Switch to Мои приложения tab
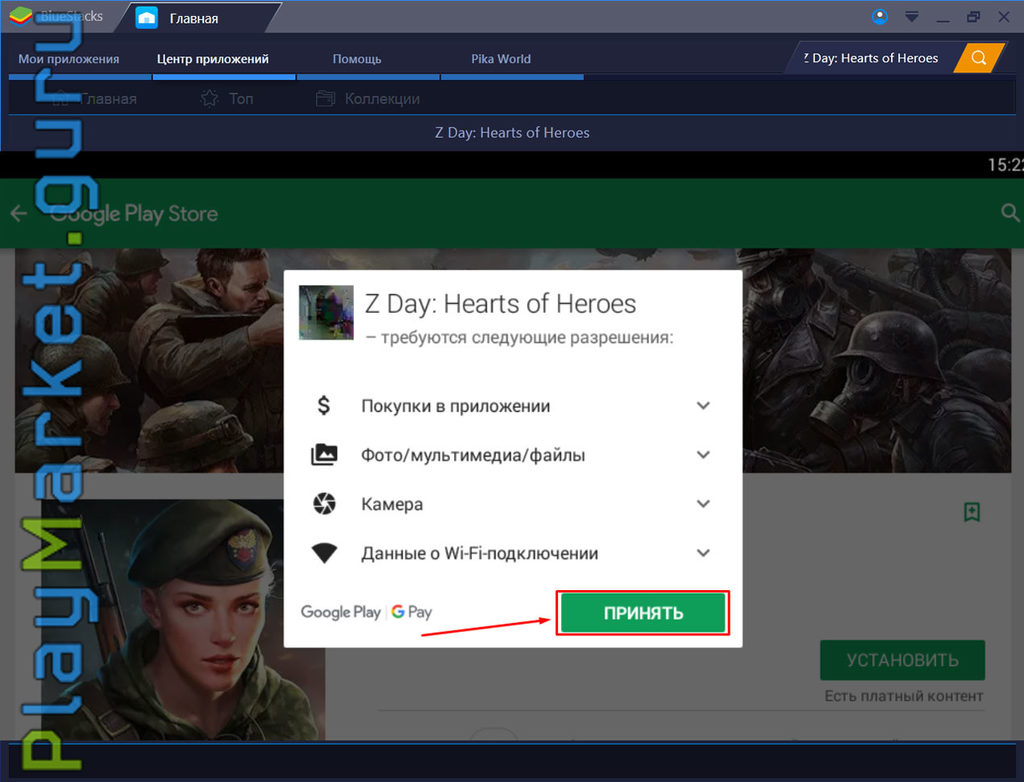 (69, 59)
